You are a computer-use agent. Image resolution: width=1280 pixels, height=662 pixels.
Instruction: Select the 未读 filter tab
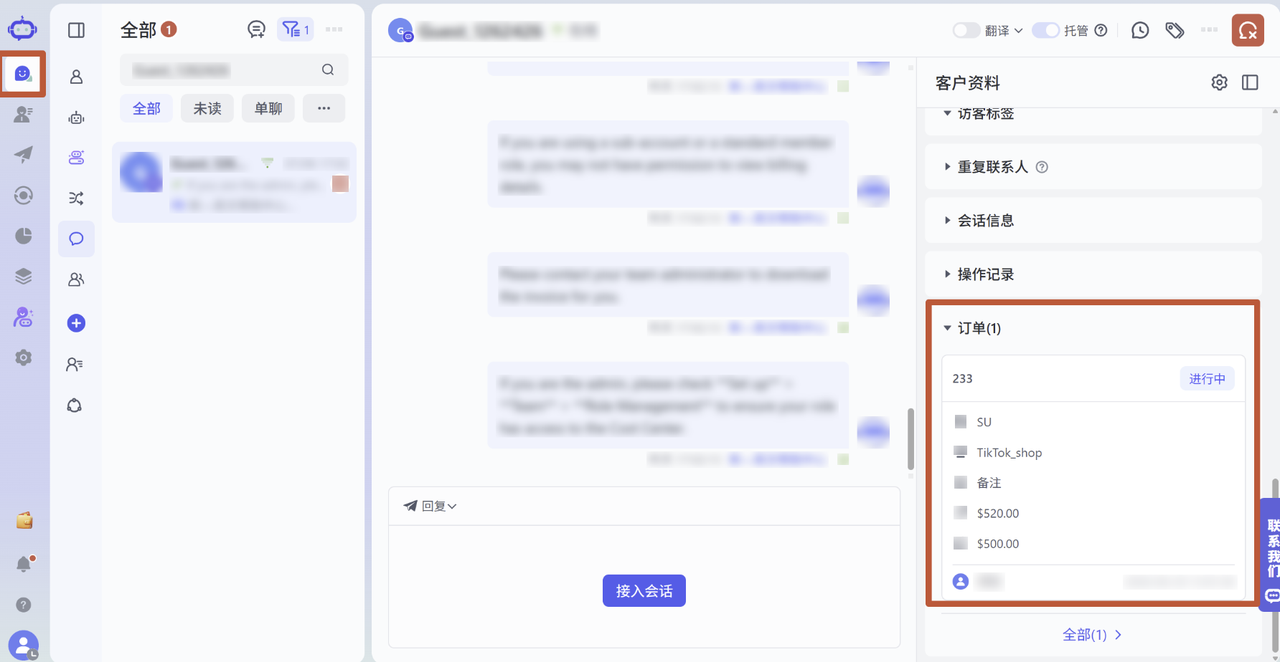[207, 108]
